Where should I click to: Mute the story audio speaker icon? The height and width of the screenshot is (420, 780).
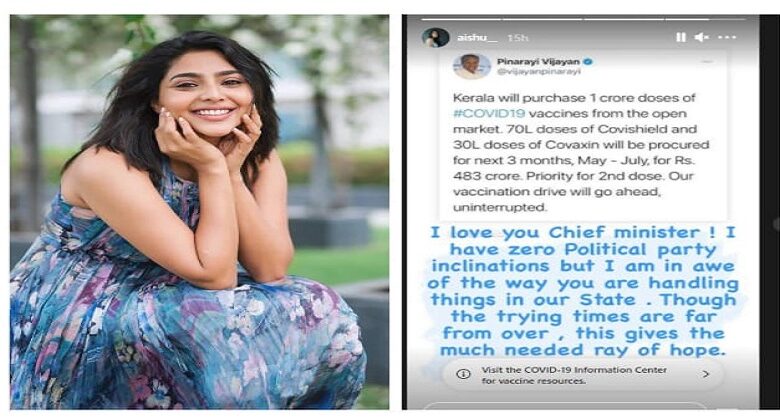tap(701, 37)
